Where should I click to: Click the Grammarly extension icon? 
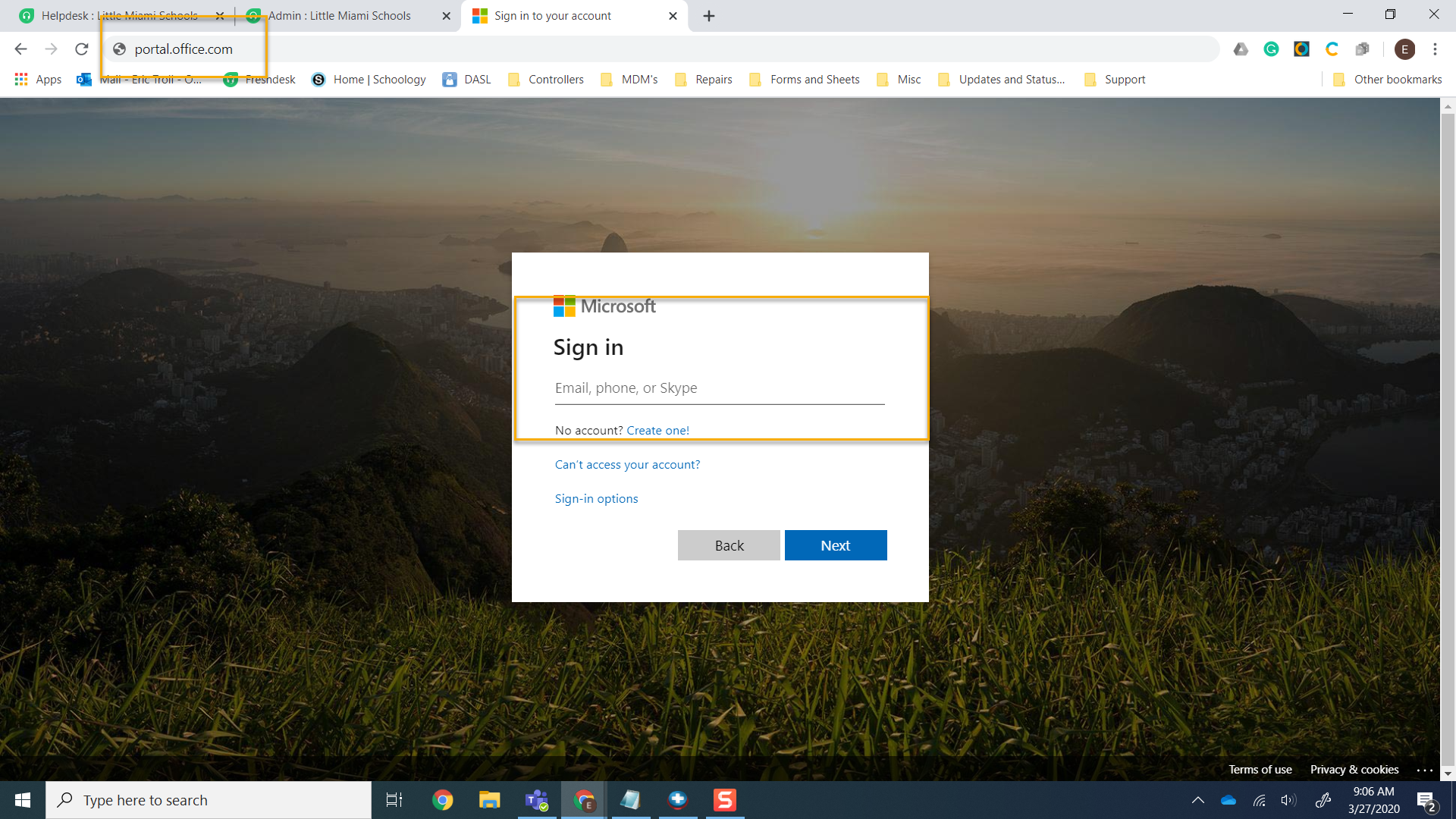point(1271,49)
